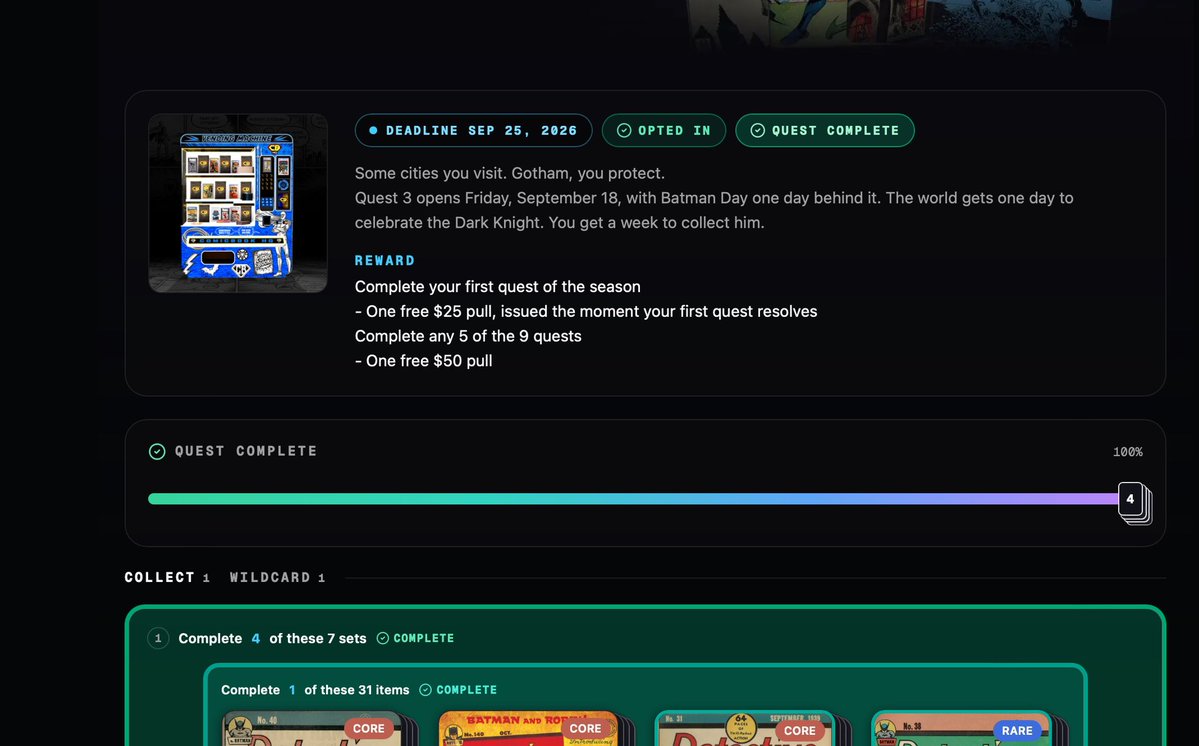This screenshot has width=1199, height=746.
Task: Click the 'Complete 1 of these 31 items' label
Action: (315, 690)
